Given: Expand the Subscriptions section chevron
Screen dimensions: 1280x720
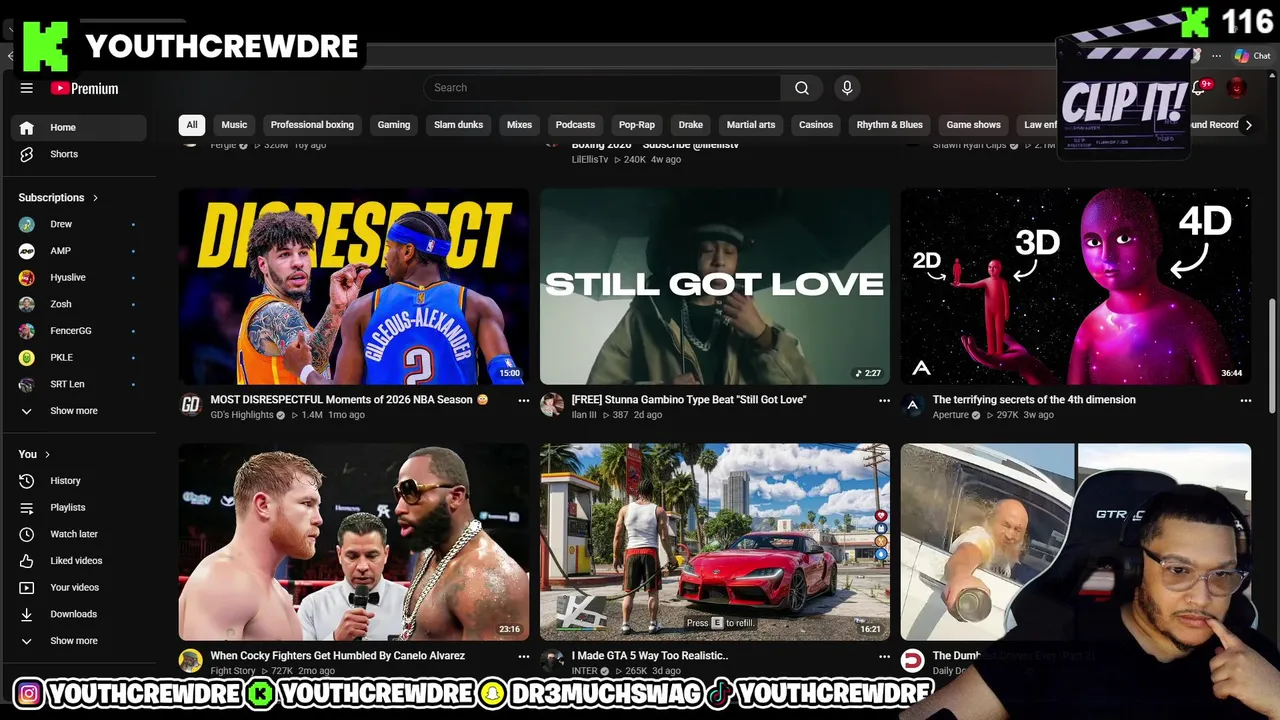Looking at the screenshot, I should point(96,198).
